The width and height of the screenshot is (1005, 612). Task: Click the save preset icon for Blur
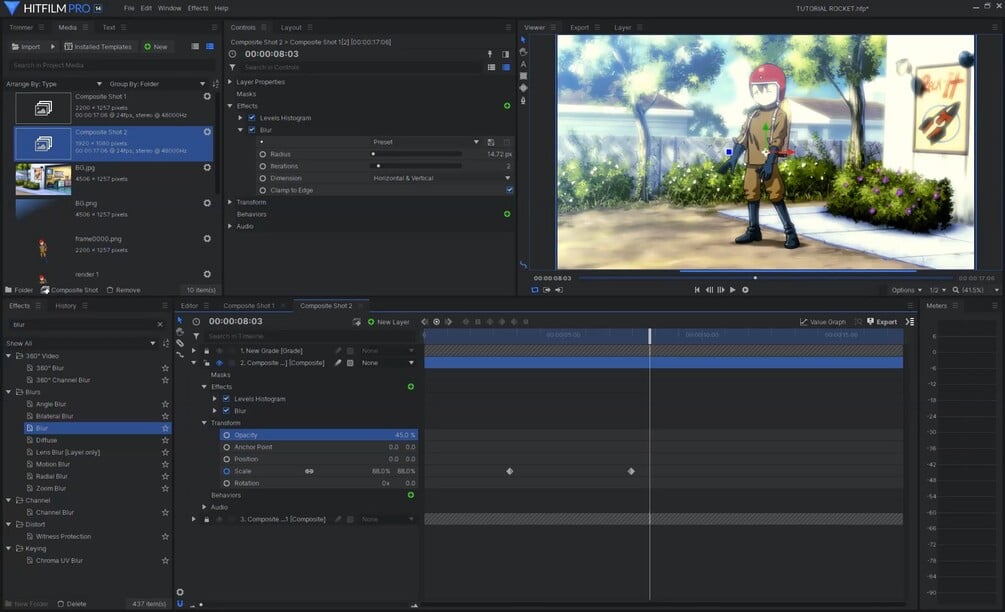pyautogui.click(x=491, y=142)
